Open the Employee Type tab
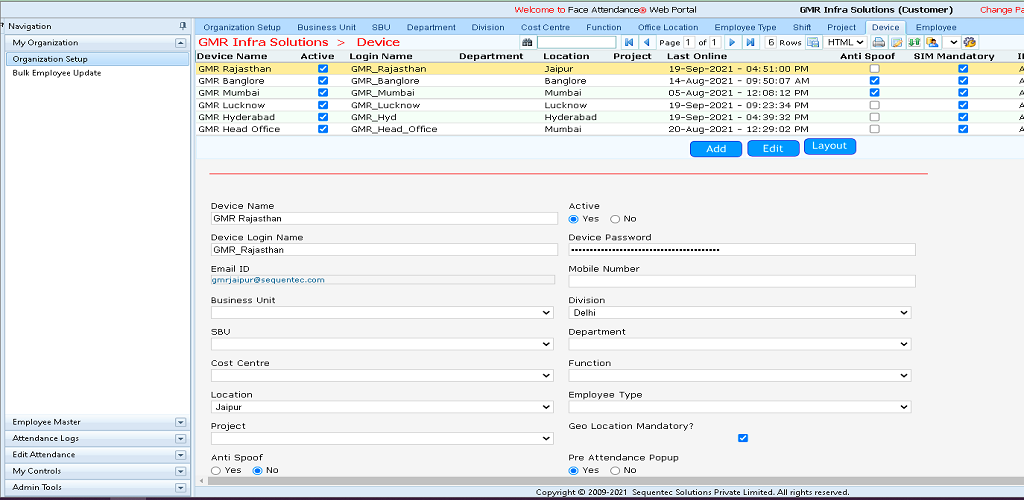This screenshot has height=500, width=1024. 745,27
